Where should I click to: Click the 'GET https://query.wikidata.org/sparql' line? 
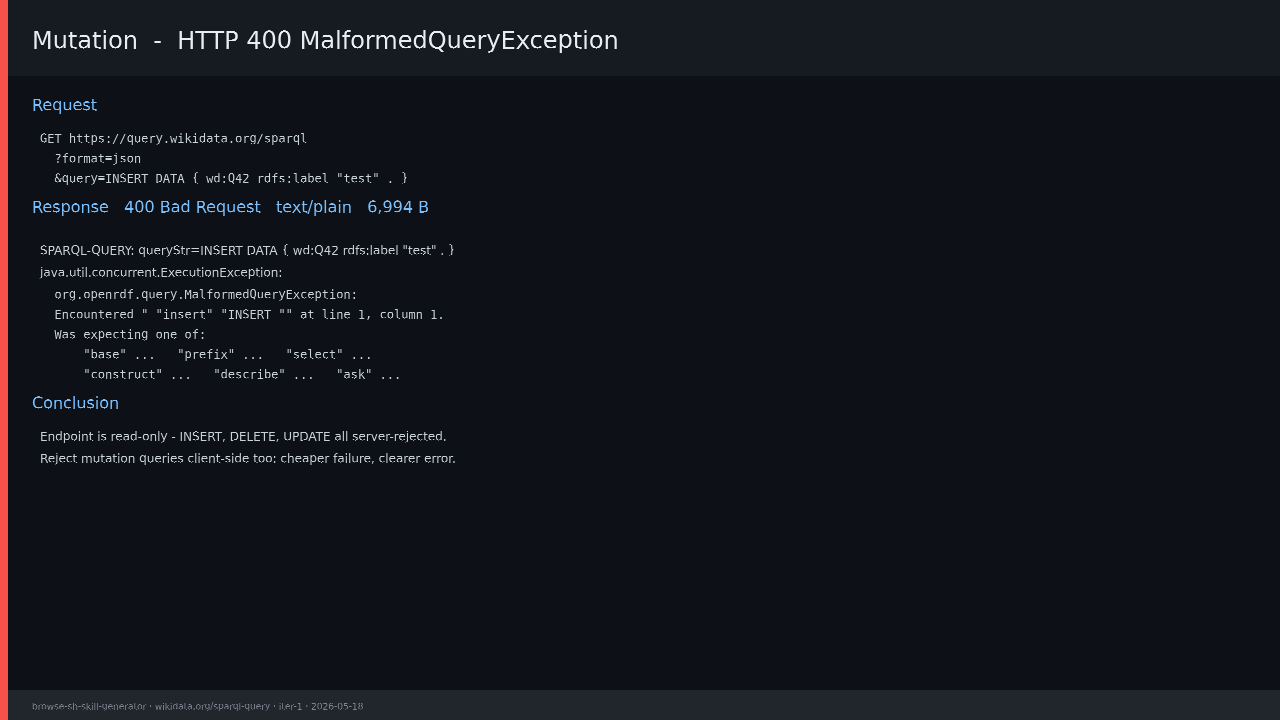pos(173,138)
